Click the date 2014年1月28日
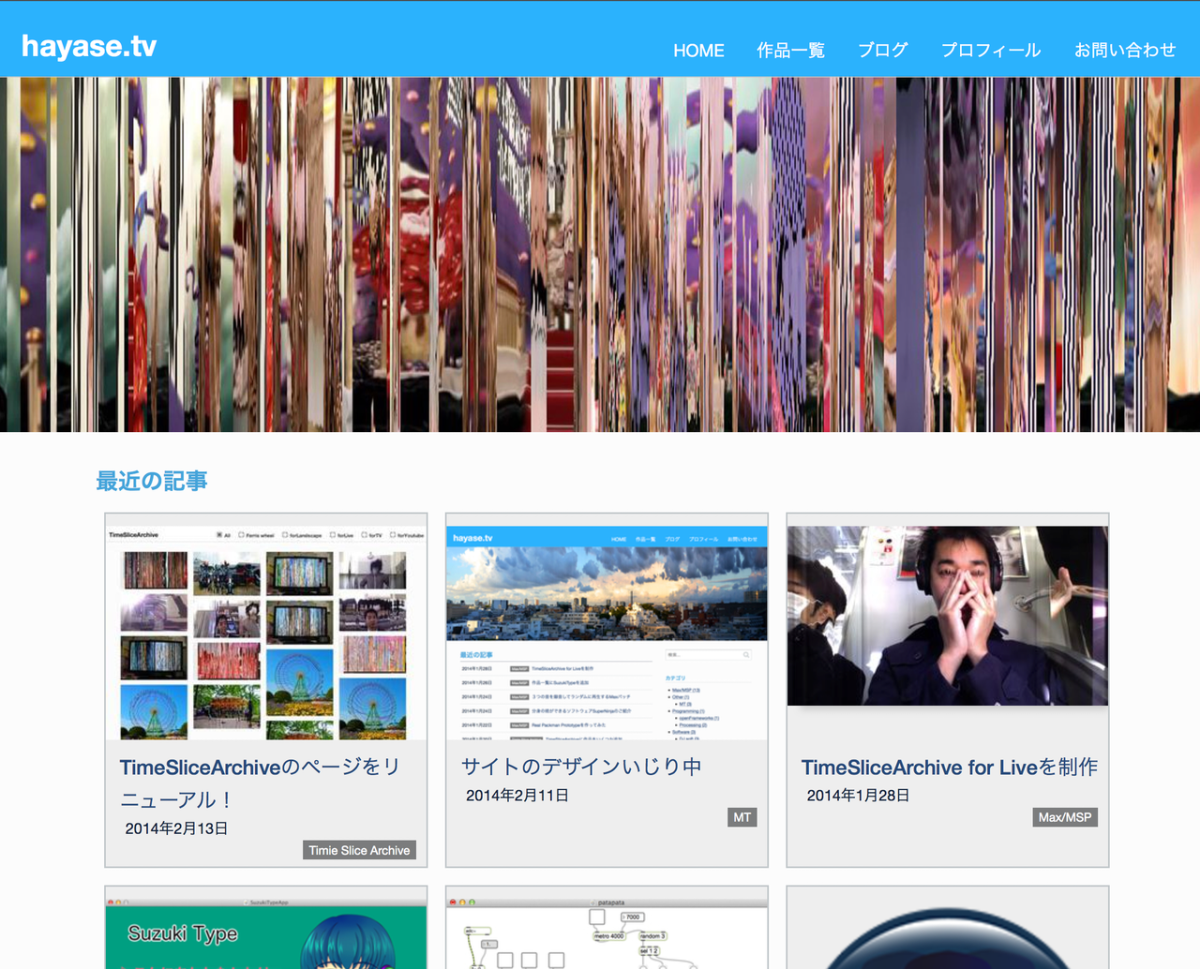 (858, 796)
